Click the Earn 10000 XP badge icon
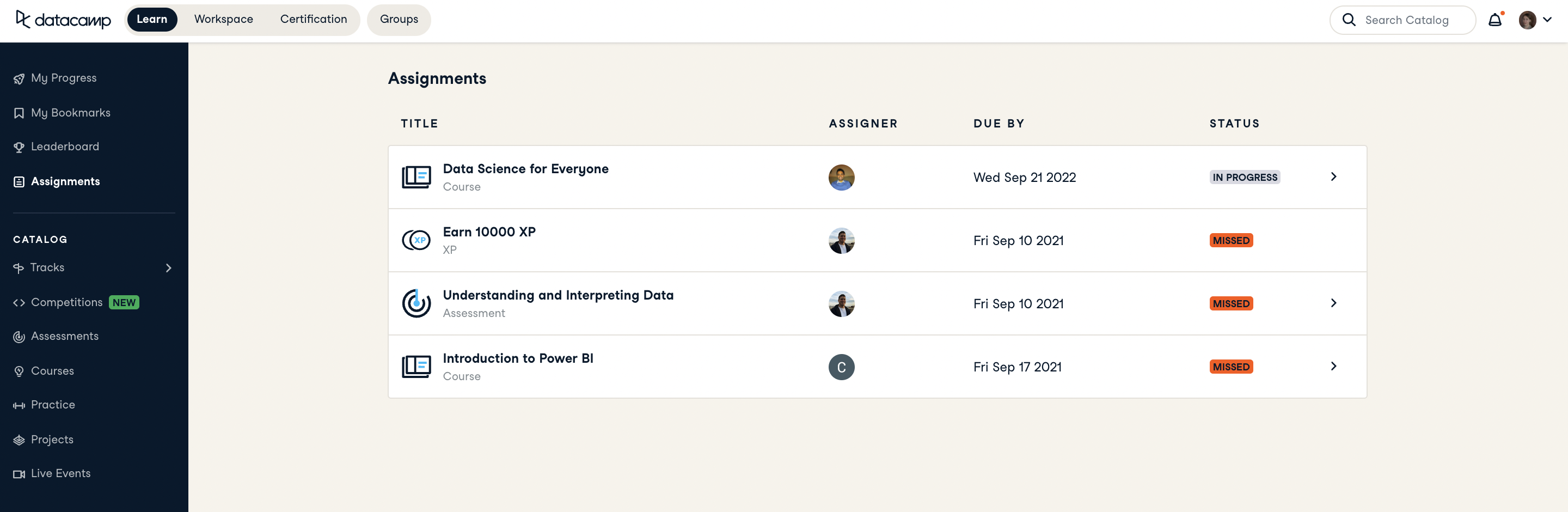This screenshot has width=1568, height=512. point(416,240)
